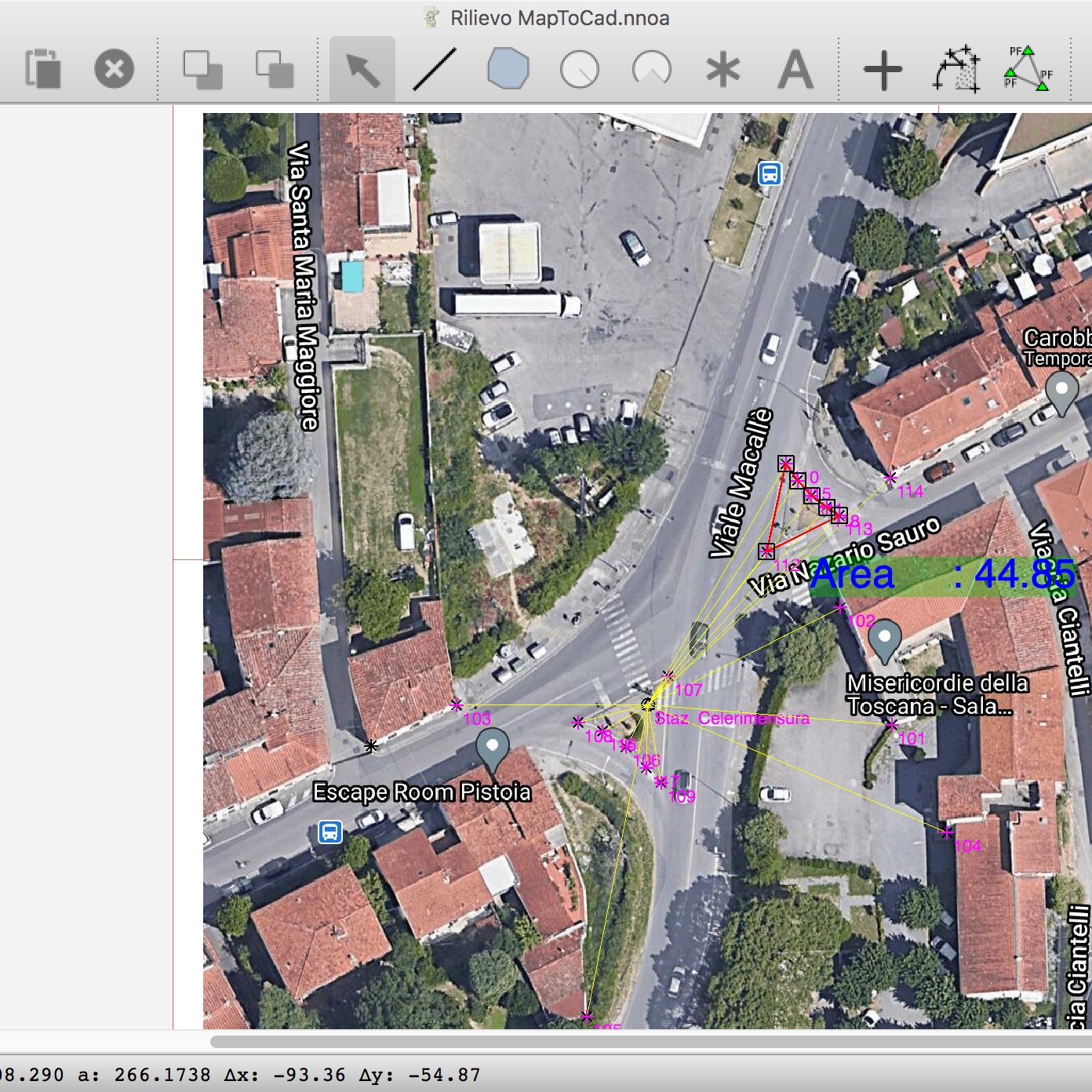The height and width of the screenshot is (1092, 1092).
Task: Select the Line drawing tool
Action: pos(435,69)
